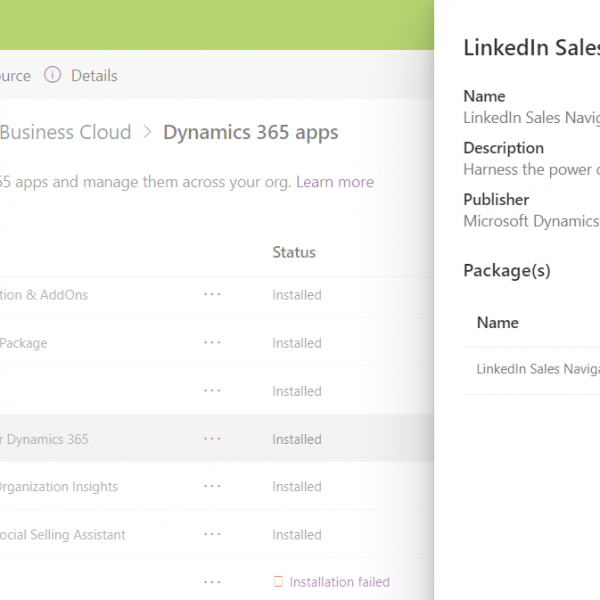Click Installed status in Organization Insights row
The height and width of the screenshot is (600, 600).
pos(297,487)
